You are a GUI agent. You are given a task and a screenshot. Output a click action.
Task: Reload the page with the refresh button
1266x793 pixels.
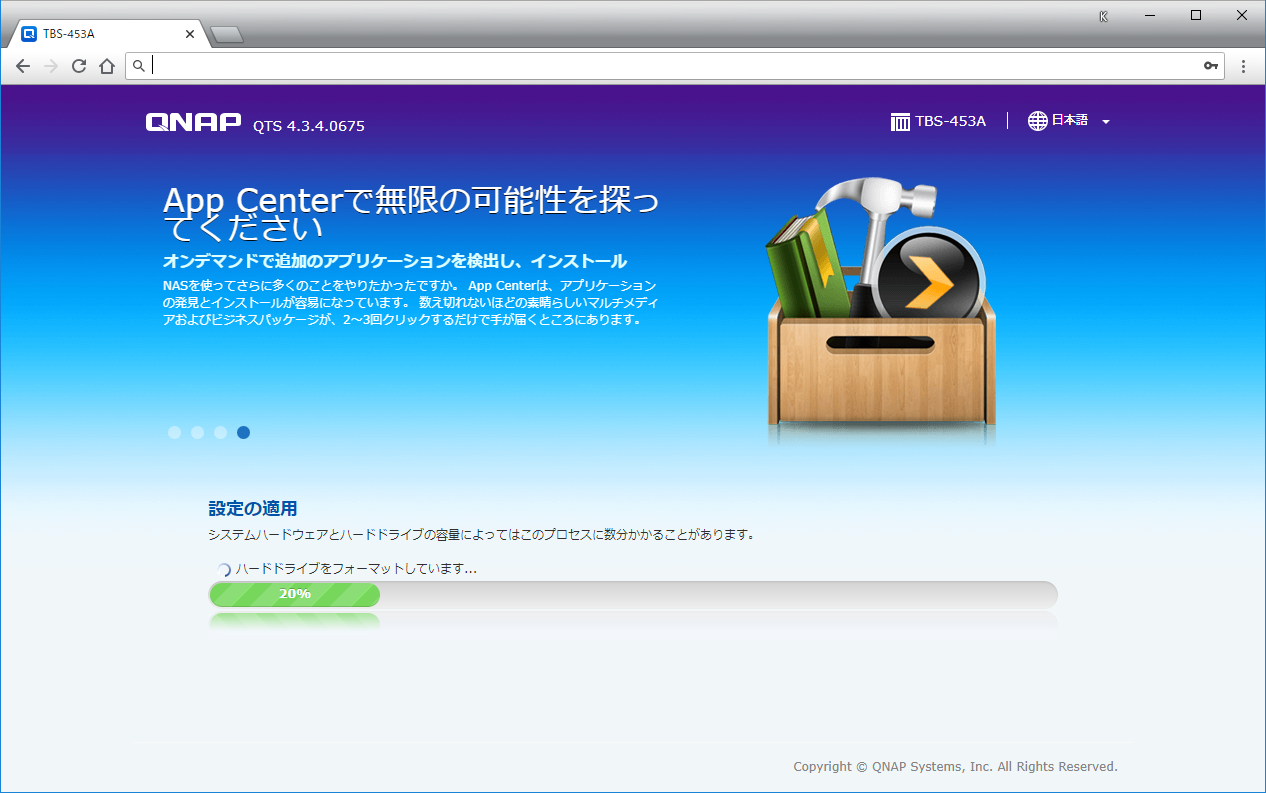[x=79, y=66]
